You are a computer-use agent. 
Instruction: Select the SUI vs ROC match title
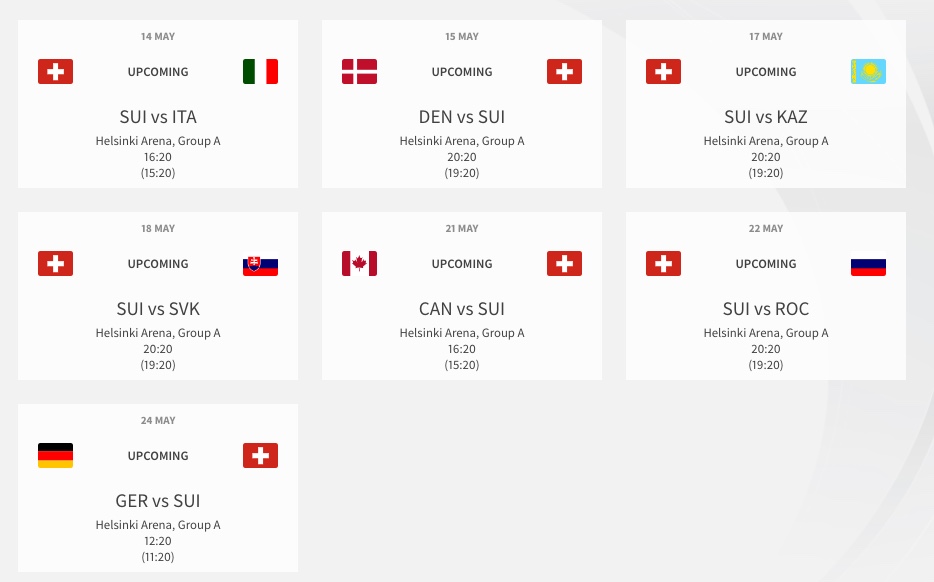[766, 309]
